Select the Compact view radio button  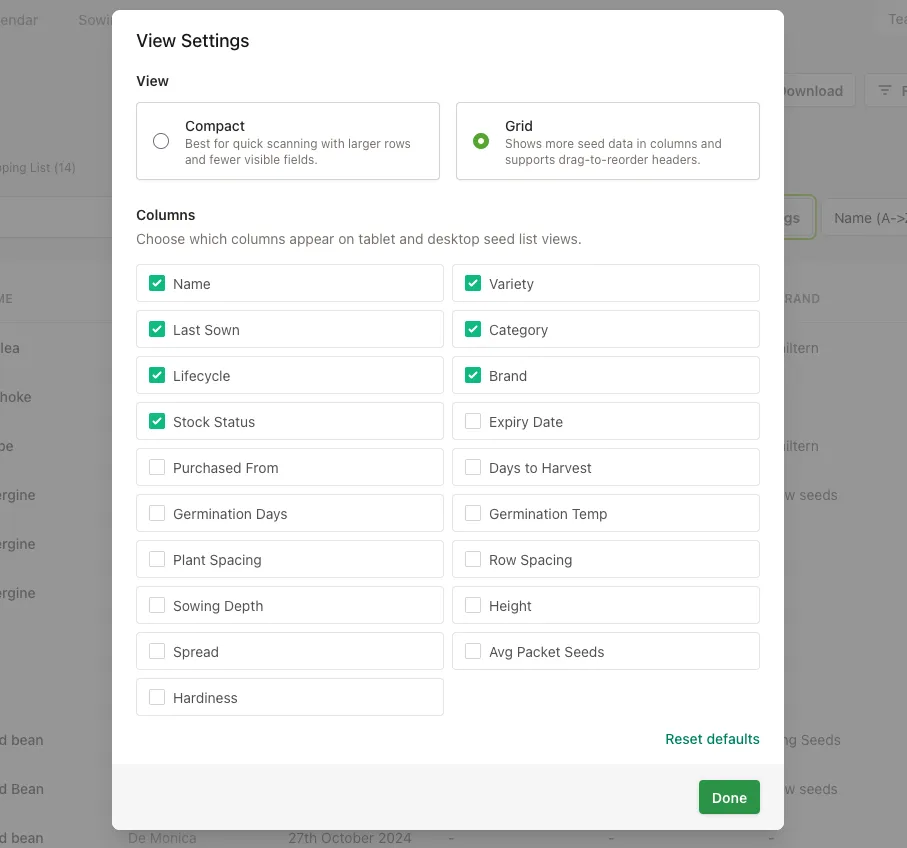click(x=161, y=141)
